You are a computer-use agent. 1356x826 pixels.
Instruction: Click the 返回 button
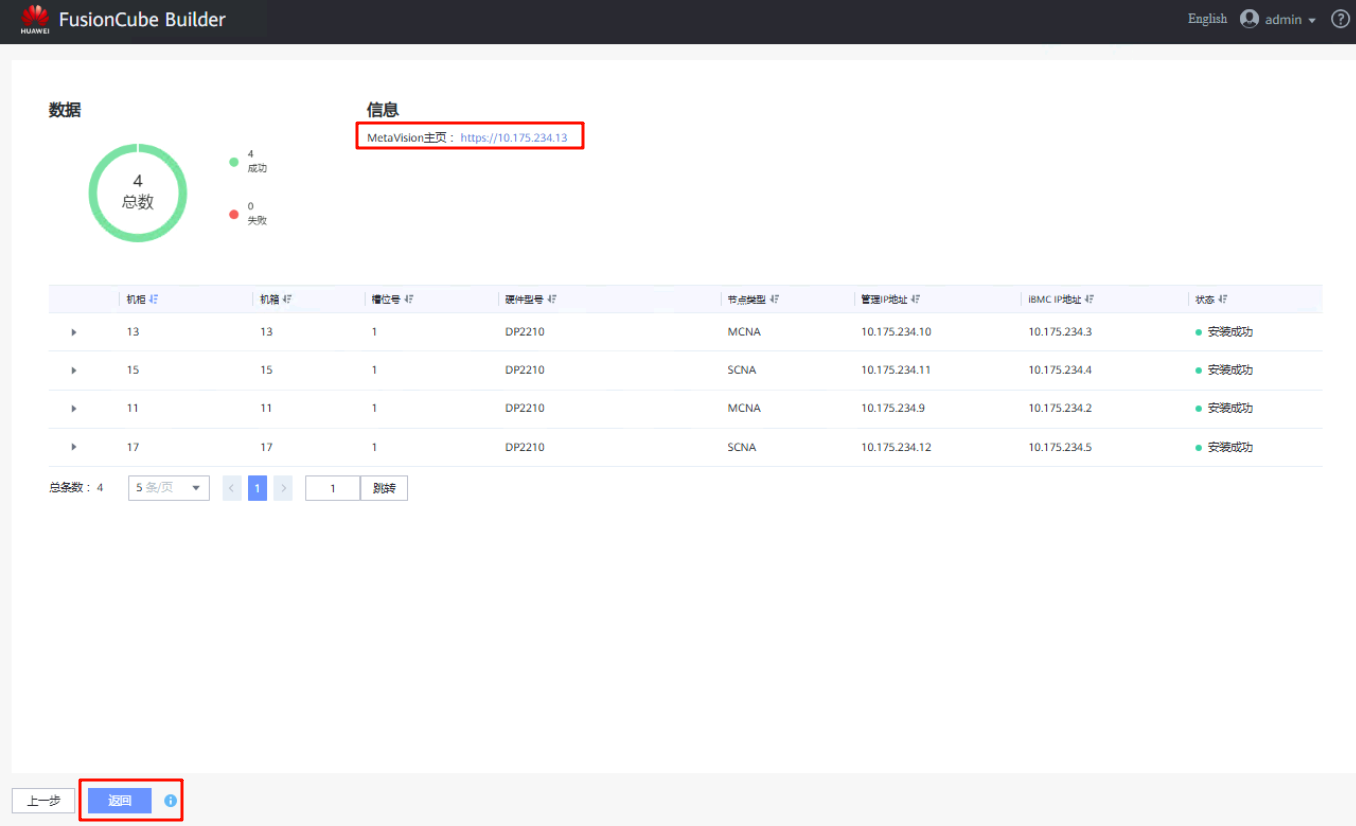point(120,801)
